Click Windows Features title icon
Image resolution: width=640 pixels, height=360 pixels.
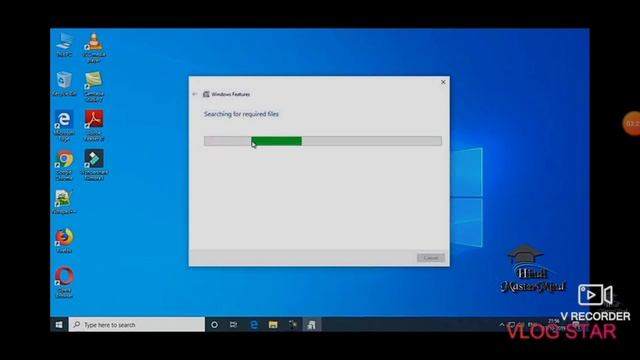coord(206,94)
